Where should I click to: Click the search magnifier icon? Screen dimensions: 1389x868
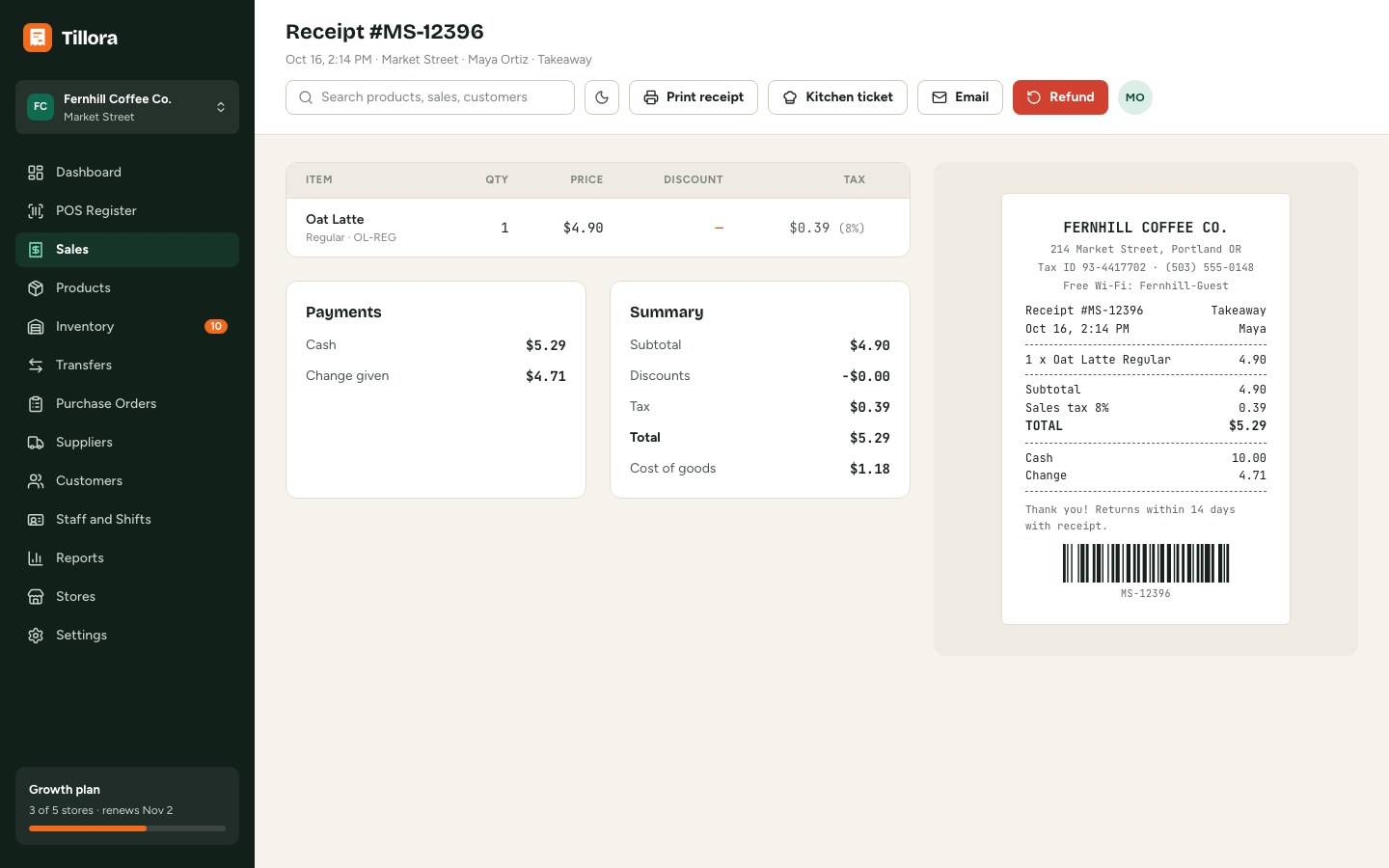click(306, 97)
